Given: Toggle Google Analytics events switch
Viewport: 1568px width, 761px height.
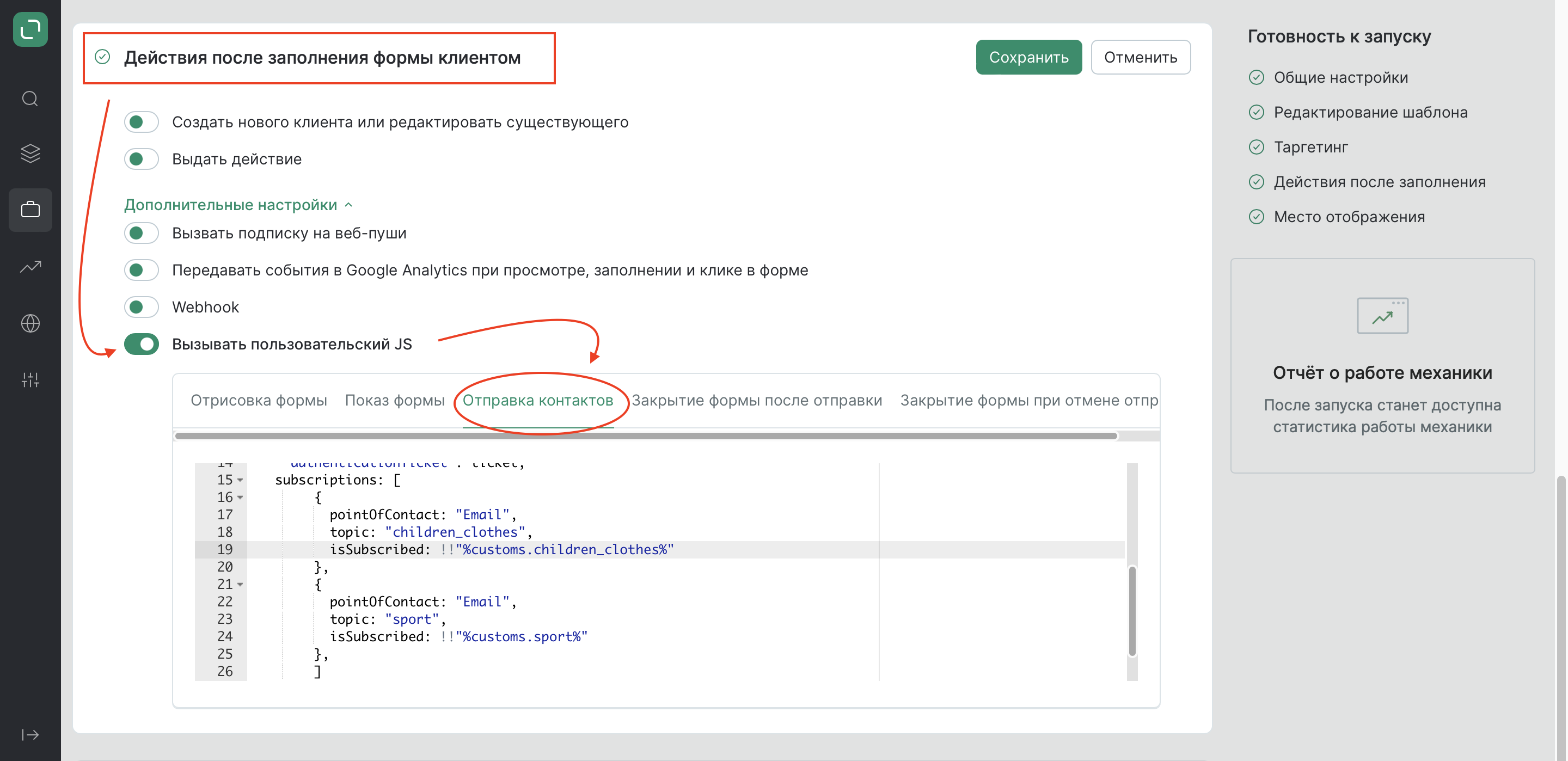Looking at the screenshot, I should click(x=141, y=271).
